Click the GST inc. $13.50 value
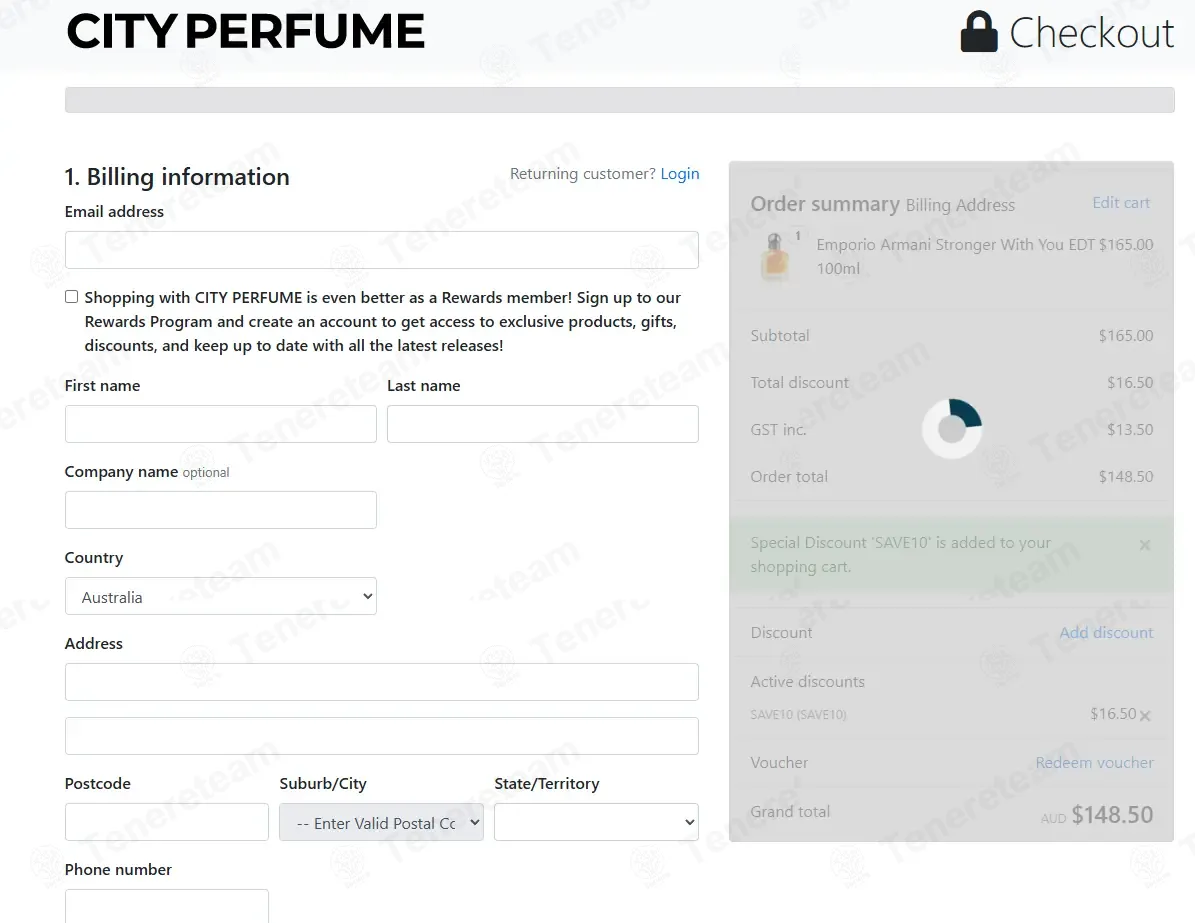This screenshot has height=923, width=1195. (x=1130, y=429)
